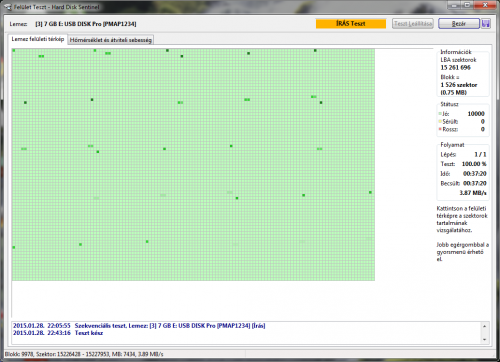This screenshot has height=362, width=500.
Task: Select the Szekvenciális teszt log line
Action: 139,326
